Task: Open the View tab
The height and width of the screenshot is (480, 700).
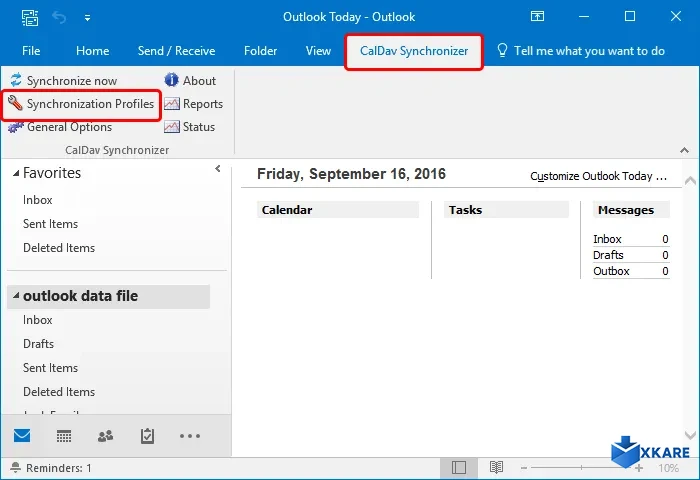Action: point(318,51)
